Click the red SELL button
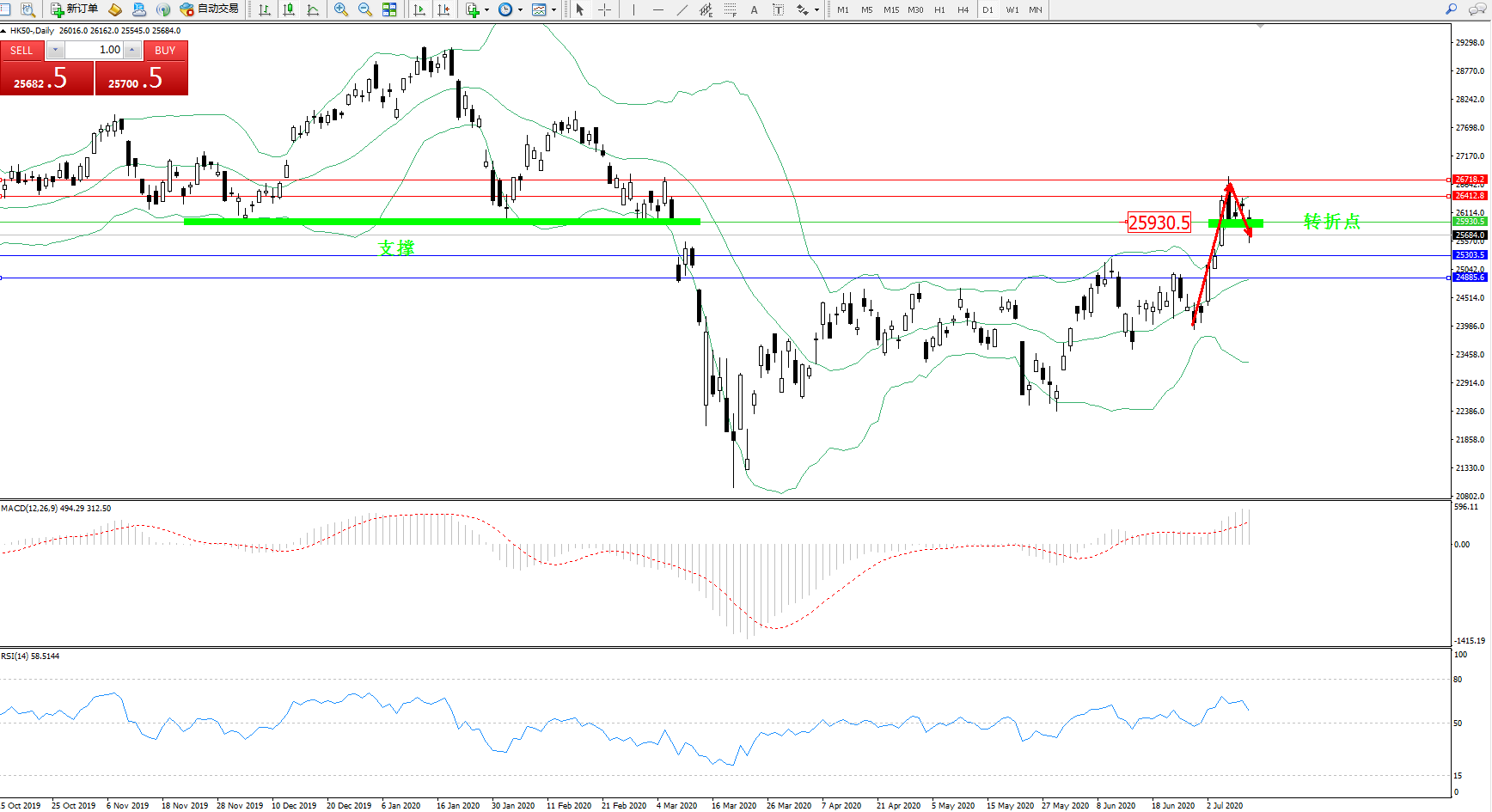The image size is (1492, 812). point(22,51)
